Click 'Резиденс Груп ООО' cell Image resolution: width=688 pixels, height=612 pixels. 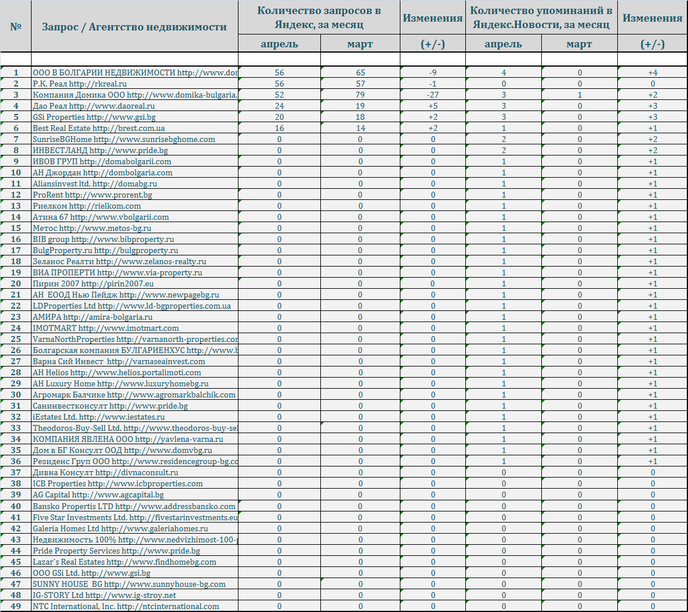click(135, 462)
